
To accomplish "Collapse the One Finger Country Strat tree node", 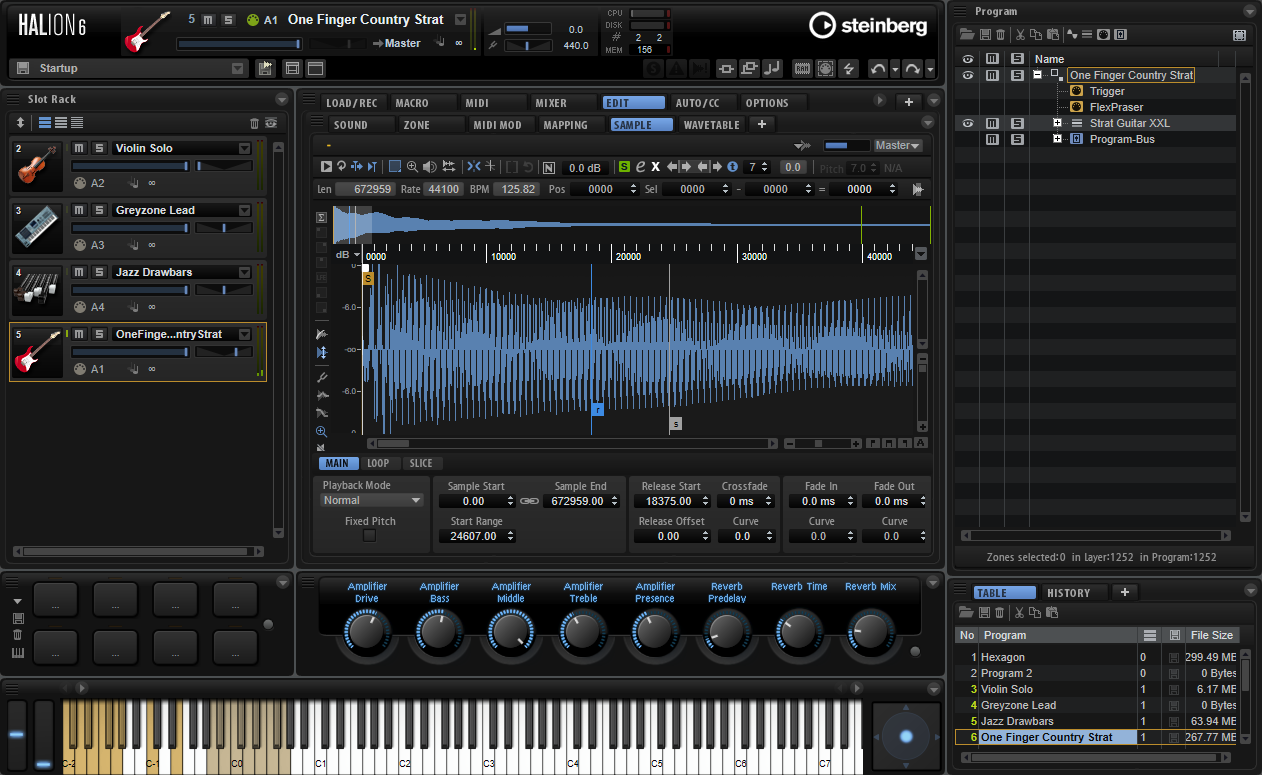I will coord(1038,75).
